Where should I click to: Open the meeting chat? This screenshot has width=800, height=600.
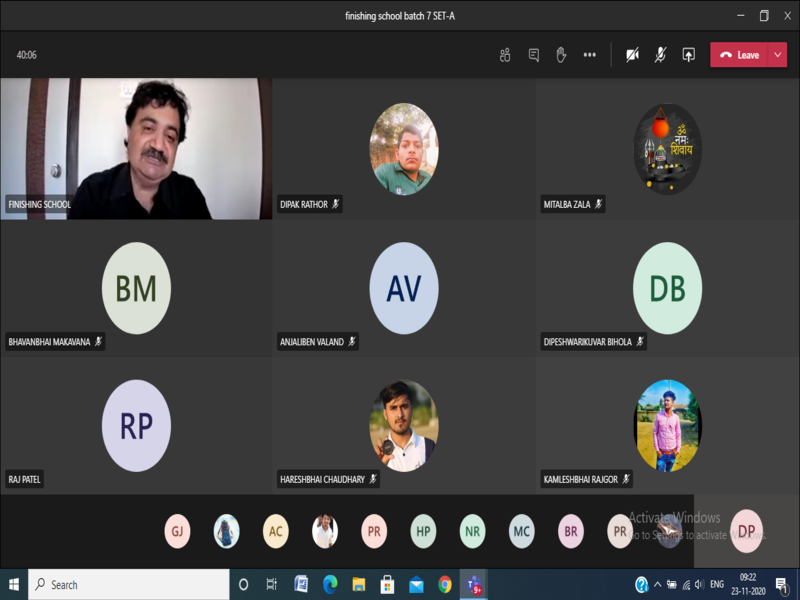534,55
